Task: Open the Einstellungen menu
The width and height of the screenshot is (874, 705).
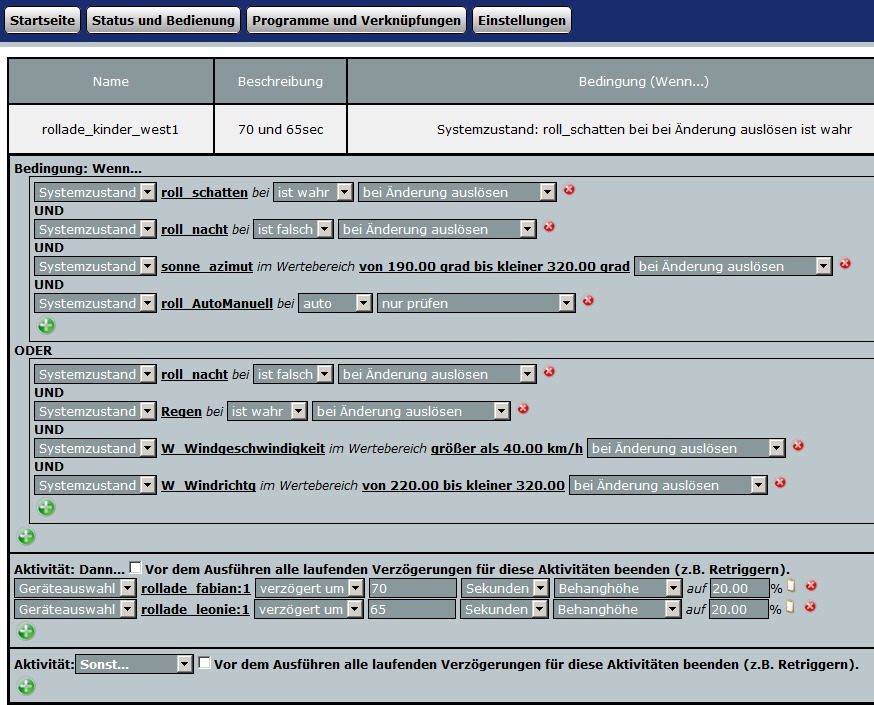Action: (x=522, y=20)
